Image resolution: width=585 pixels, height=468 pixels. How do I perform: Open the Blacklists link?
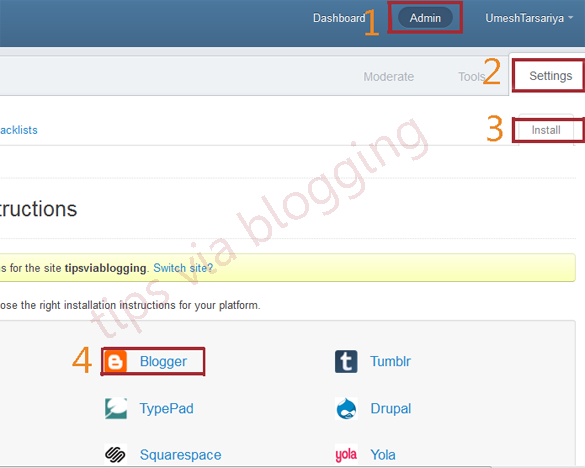(19, 130)
